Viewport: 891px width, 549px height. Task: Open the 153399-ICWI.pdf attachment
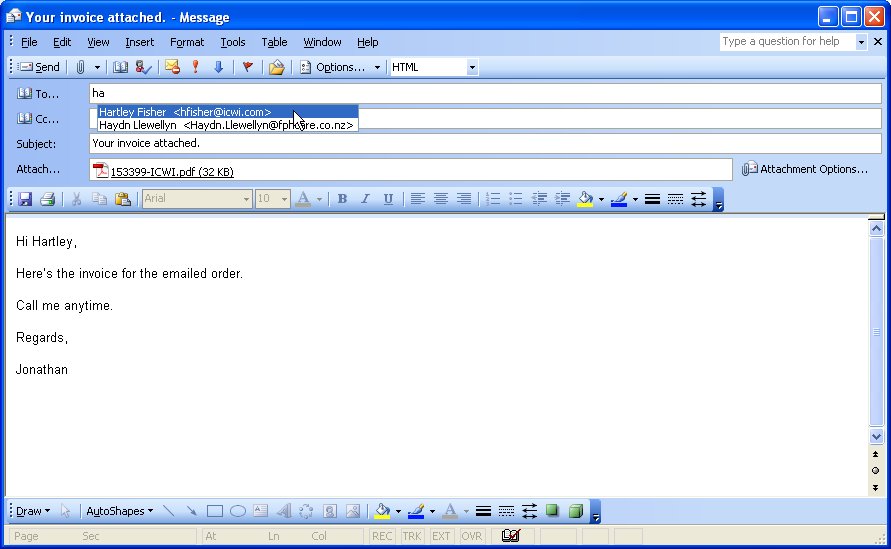(171, 171)
